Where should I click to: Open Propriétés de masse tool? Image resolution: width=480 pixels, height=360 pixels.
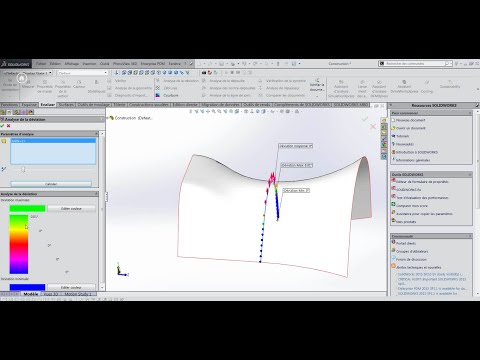coord(45,86)
